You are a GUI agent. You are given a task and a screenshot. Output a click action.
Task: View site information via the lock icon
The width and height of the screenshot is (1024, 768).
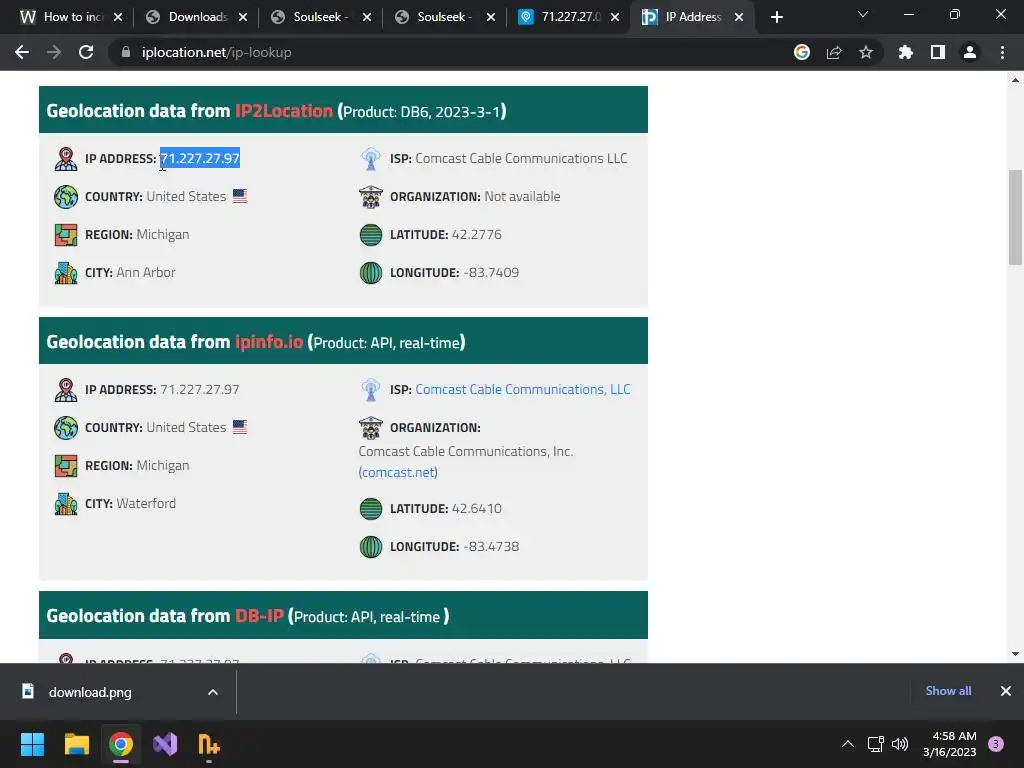click(x=126, y=52)
